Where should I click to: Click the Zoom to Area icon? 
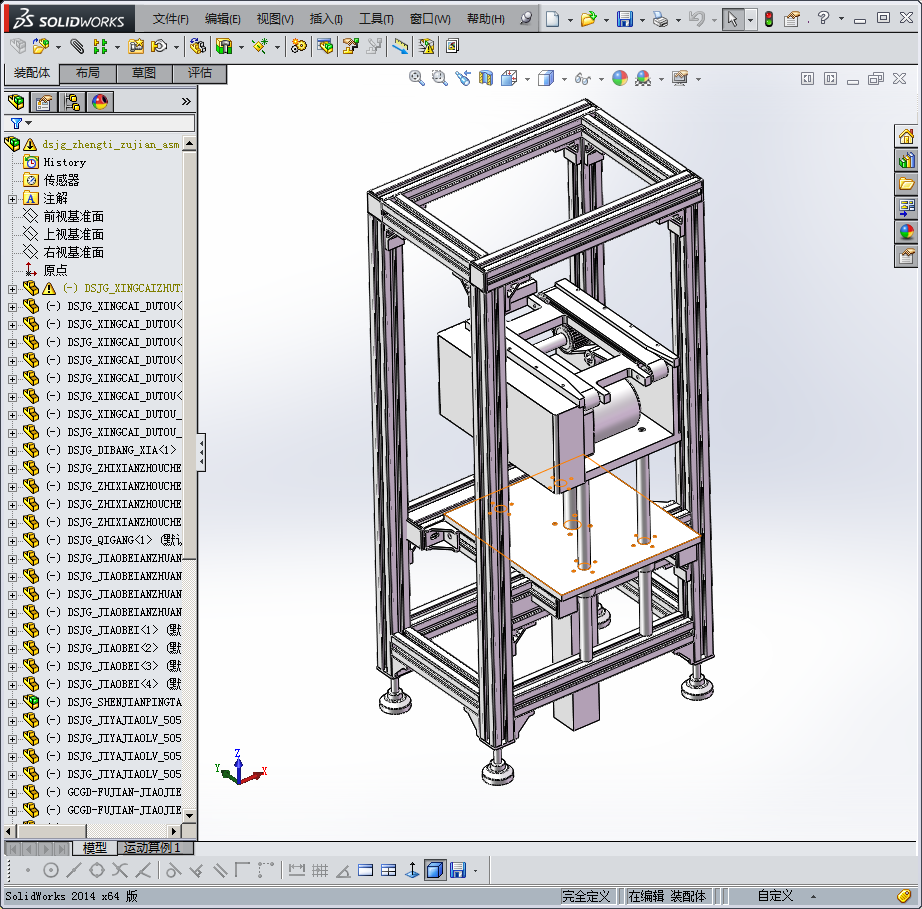[x=440, y=78]
